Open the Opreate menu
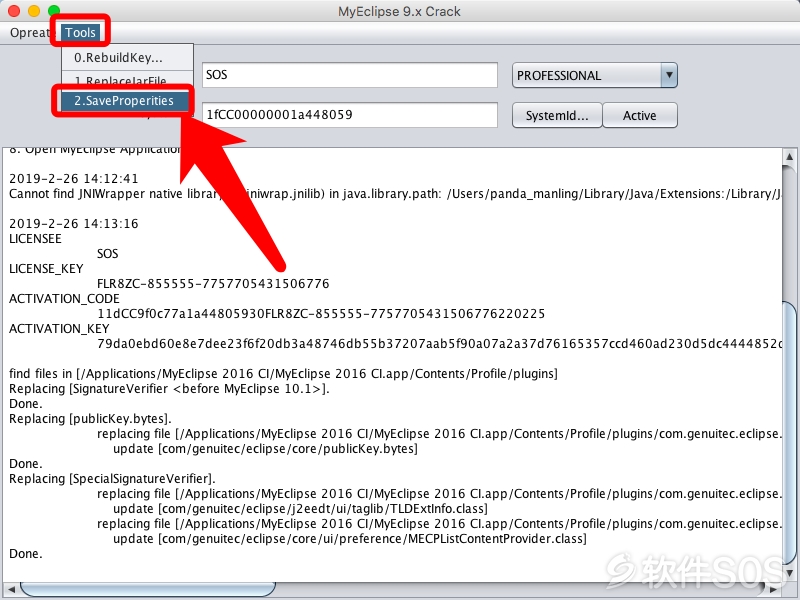 (30, 33)
